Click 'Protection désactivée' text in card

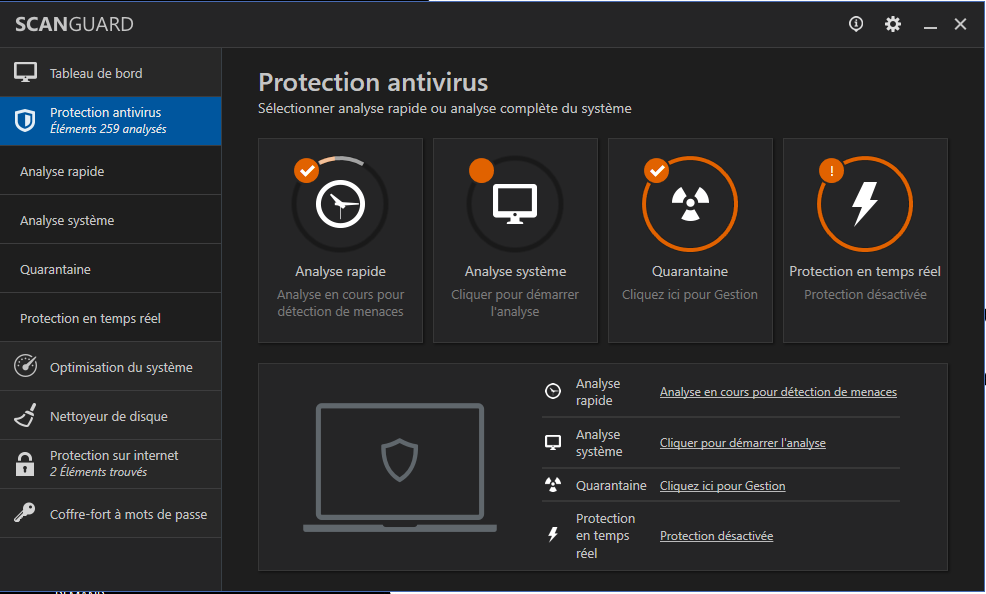click(865, 294)
